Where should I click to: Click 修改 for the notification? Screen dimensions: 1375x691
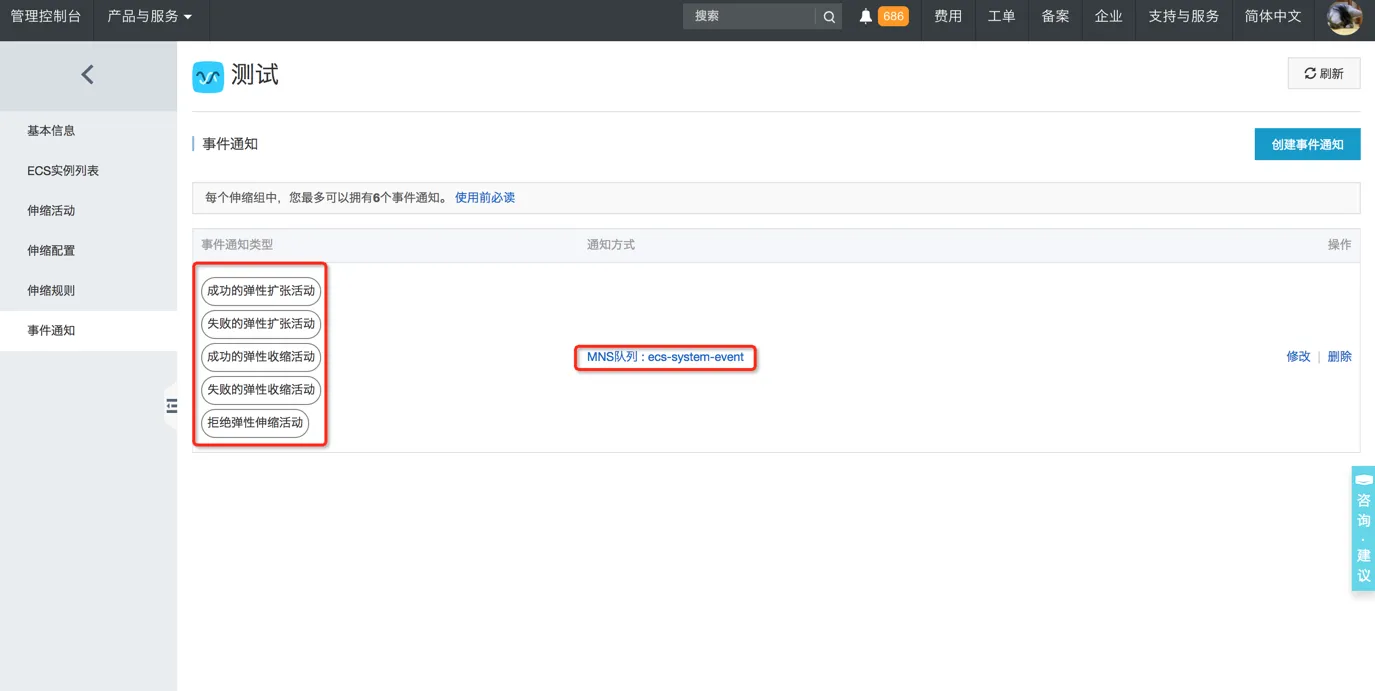[1298, 357]
